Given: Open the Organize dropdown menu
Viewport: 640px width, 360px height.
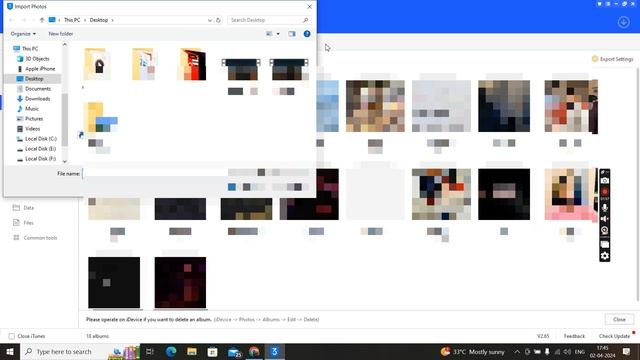Looking at the screenshot, I should click(23, 34).
